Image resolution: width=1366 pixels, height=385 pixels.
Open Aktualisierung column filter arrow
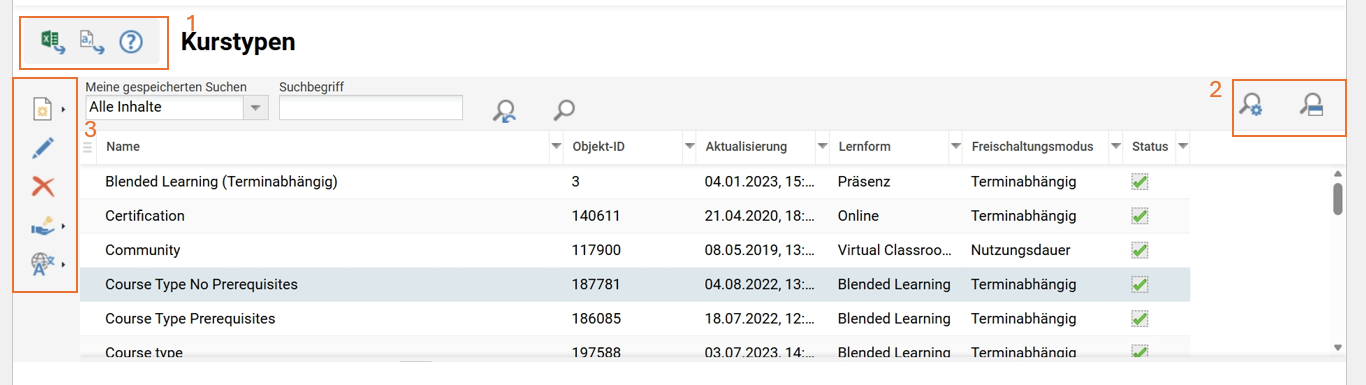[x=822, y=147]
